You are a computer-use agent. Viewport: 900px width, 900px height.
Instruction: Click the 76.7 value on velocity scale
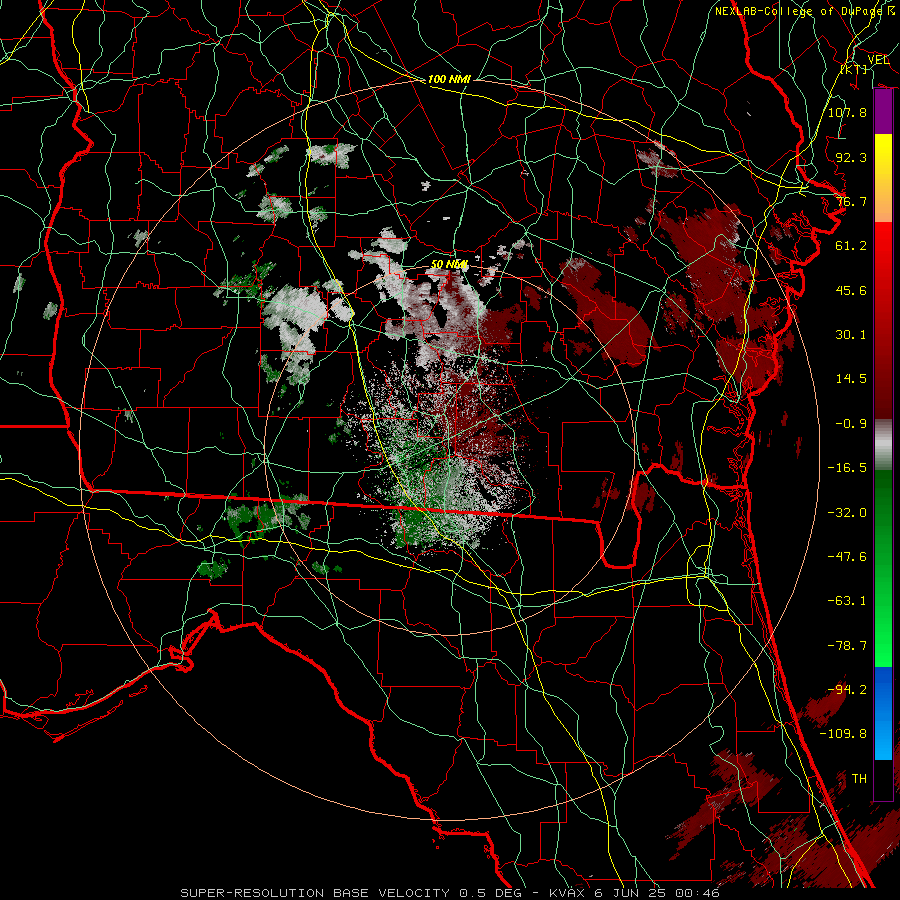click(851, 201)
